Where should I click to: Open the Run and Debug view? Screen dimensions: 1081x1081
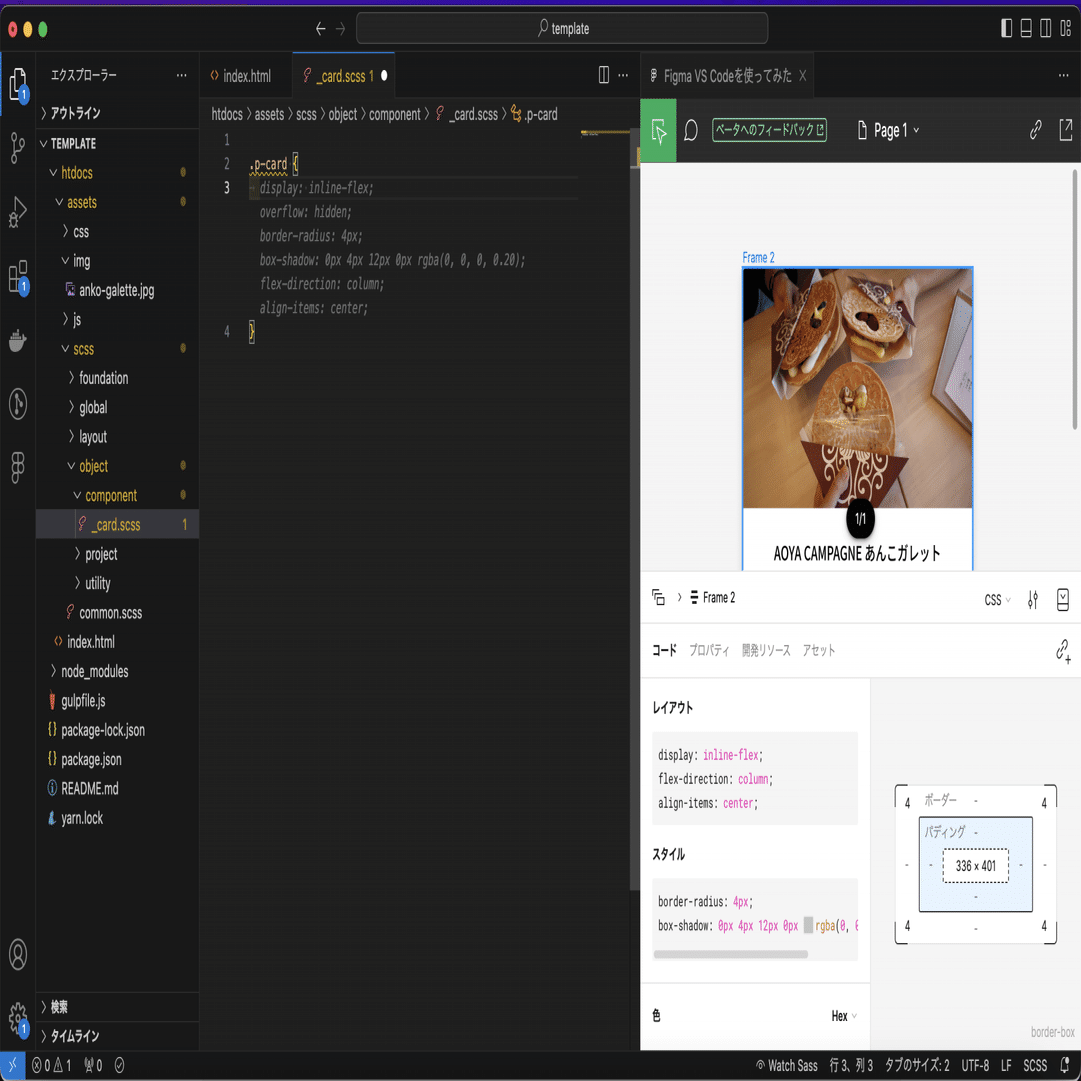click(x=18, y=212)
